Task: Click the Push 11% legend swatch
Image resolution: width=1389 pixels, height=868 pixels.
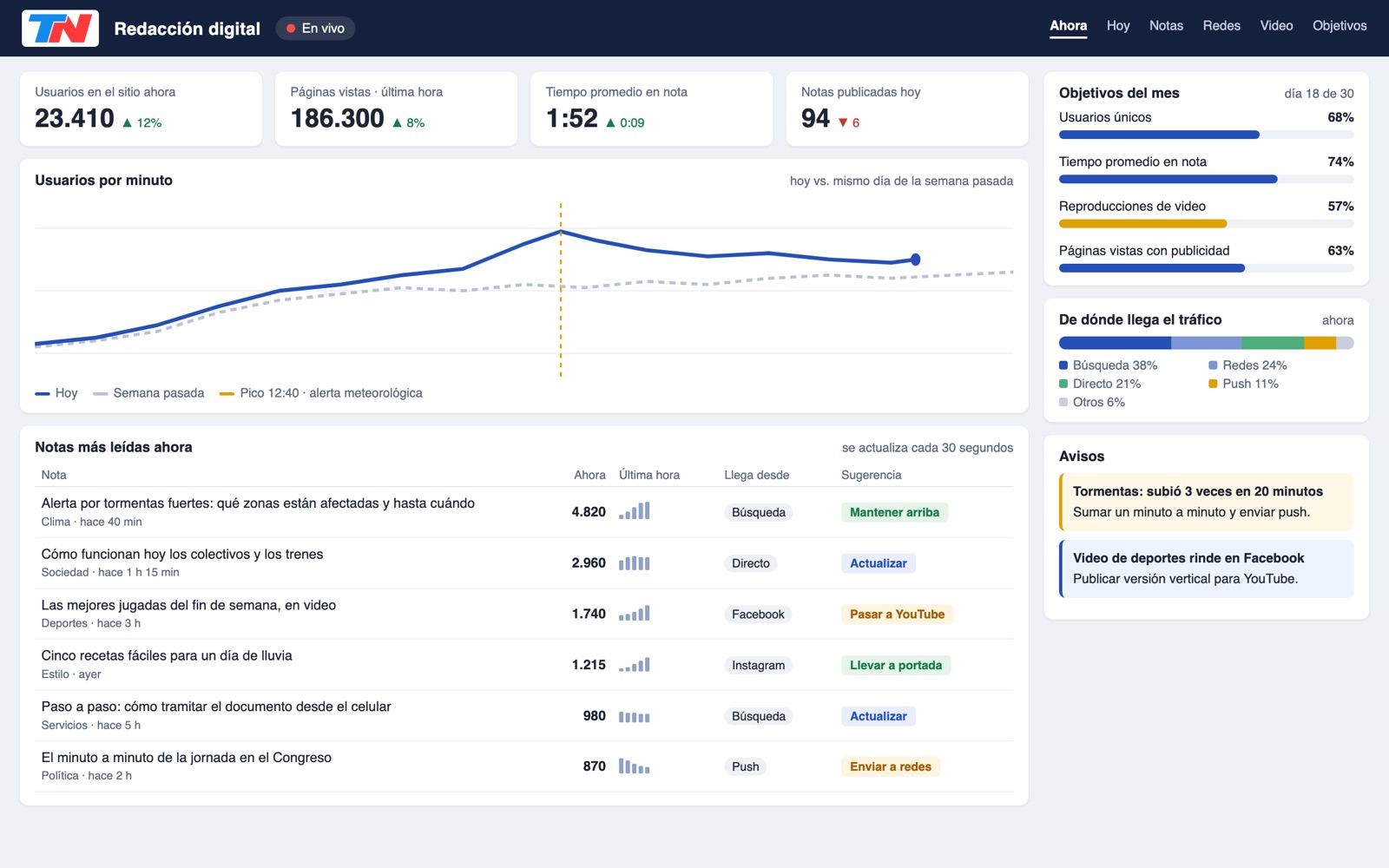Action: 1213,384
